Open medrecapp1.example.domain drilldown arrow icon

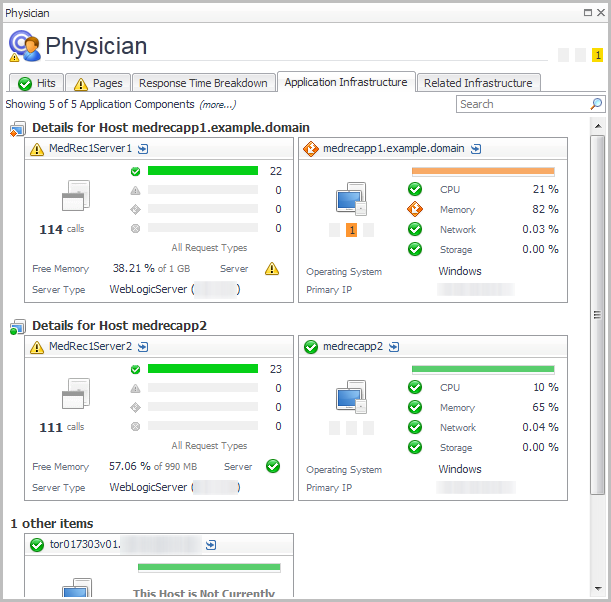click(x=476, y=149)
